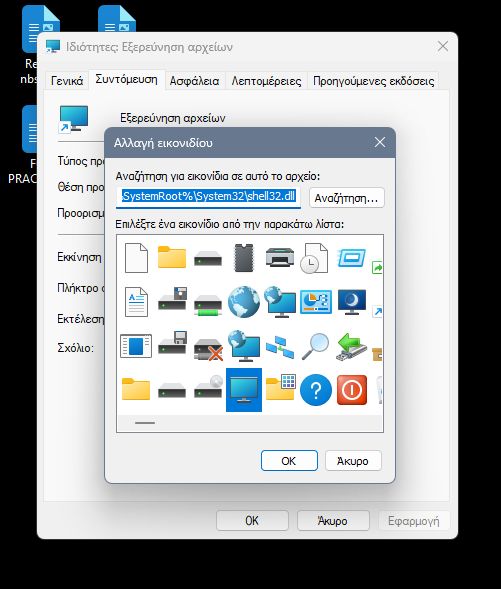Pick the magnifying glass icon
Viewport: 501px width, 589px height.
pyautogui.click(x=315, y=346)
